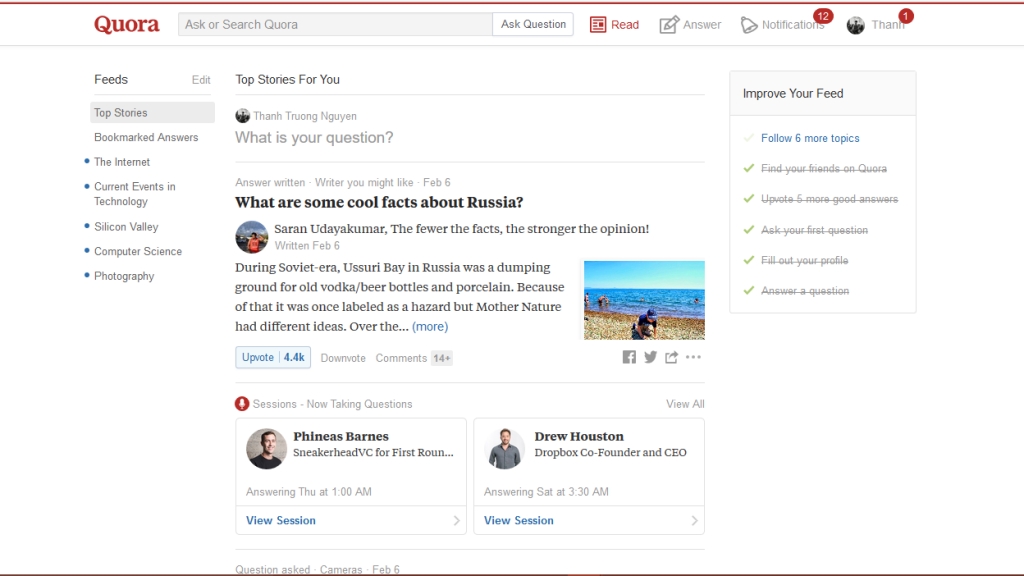Click Answering Thu at 1:00 AM text
1024x576 pixels.
click(x=309, y=492)
